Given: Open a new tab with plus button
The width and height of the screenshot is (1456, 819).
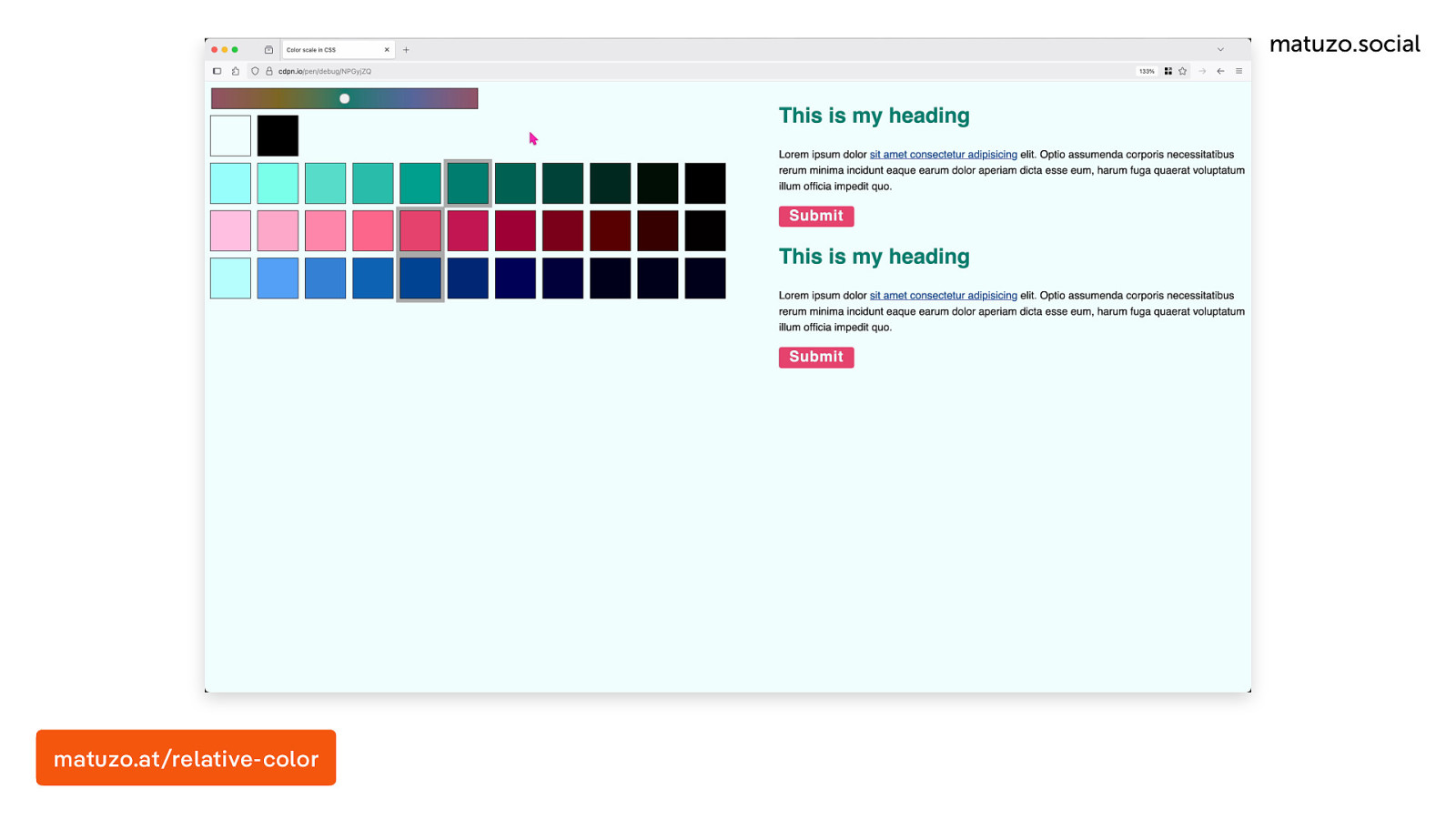Looking at the screenshot, I should click(x=406, y=50).
